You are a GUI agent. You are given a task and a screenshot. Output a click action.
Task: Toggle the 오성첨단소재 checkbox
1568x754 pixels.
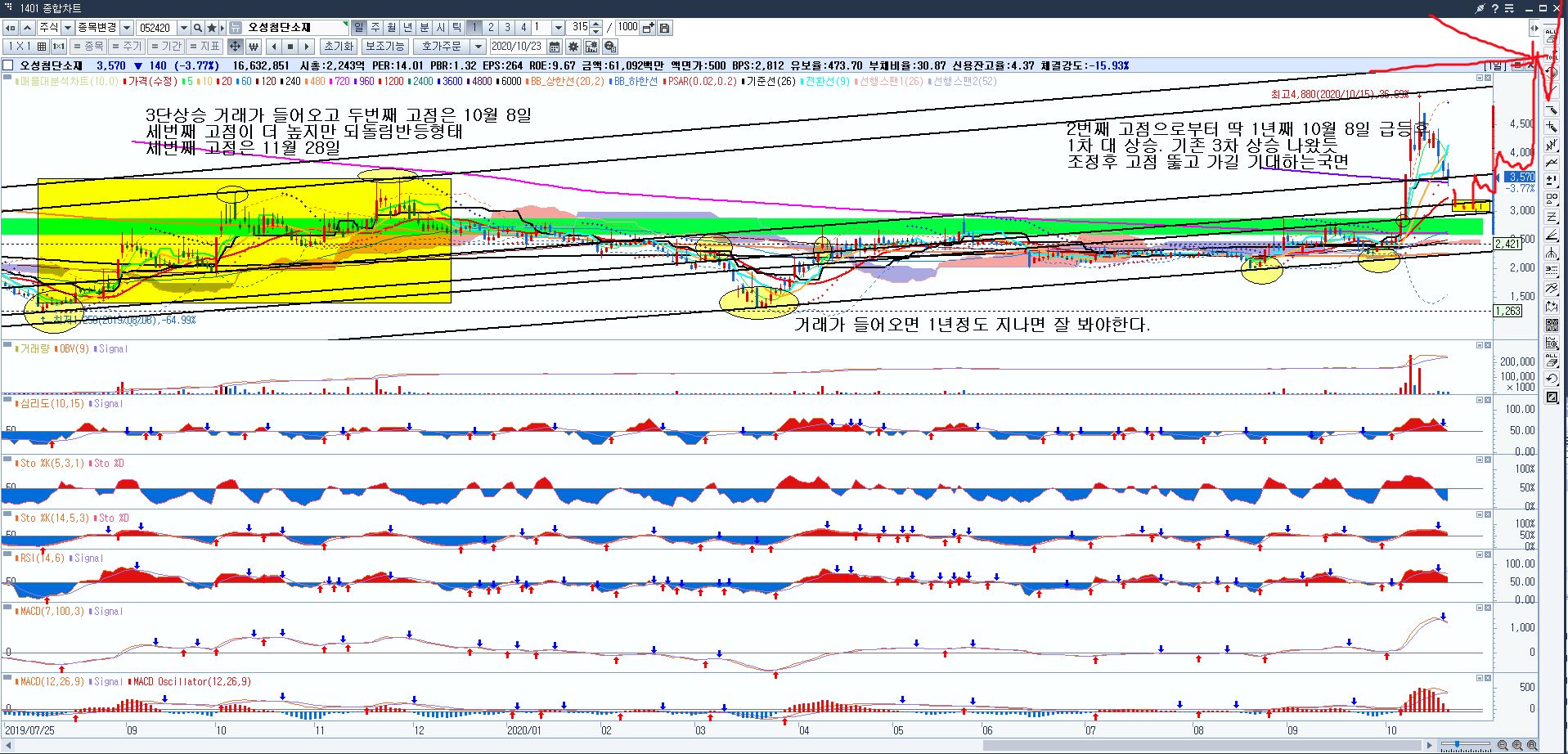[8, 65]
